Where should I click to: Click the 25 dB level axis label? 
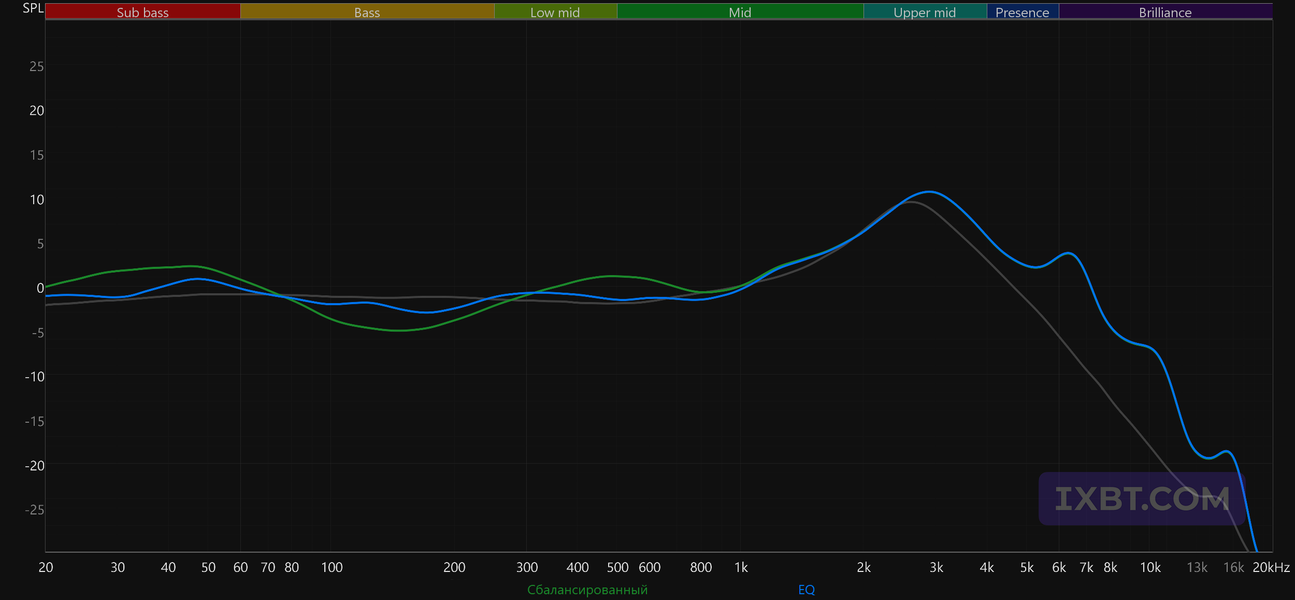tap(36, 66)
